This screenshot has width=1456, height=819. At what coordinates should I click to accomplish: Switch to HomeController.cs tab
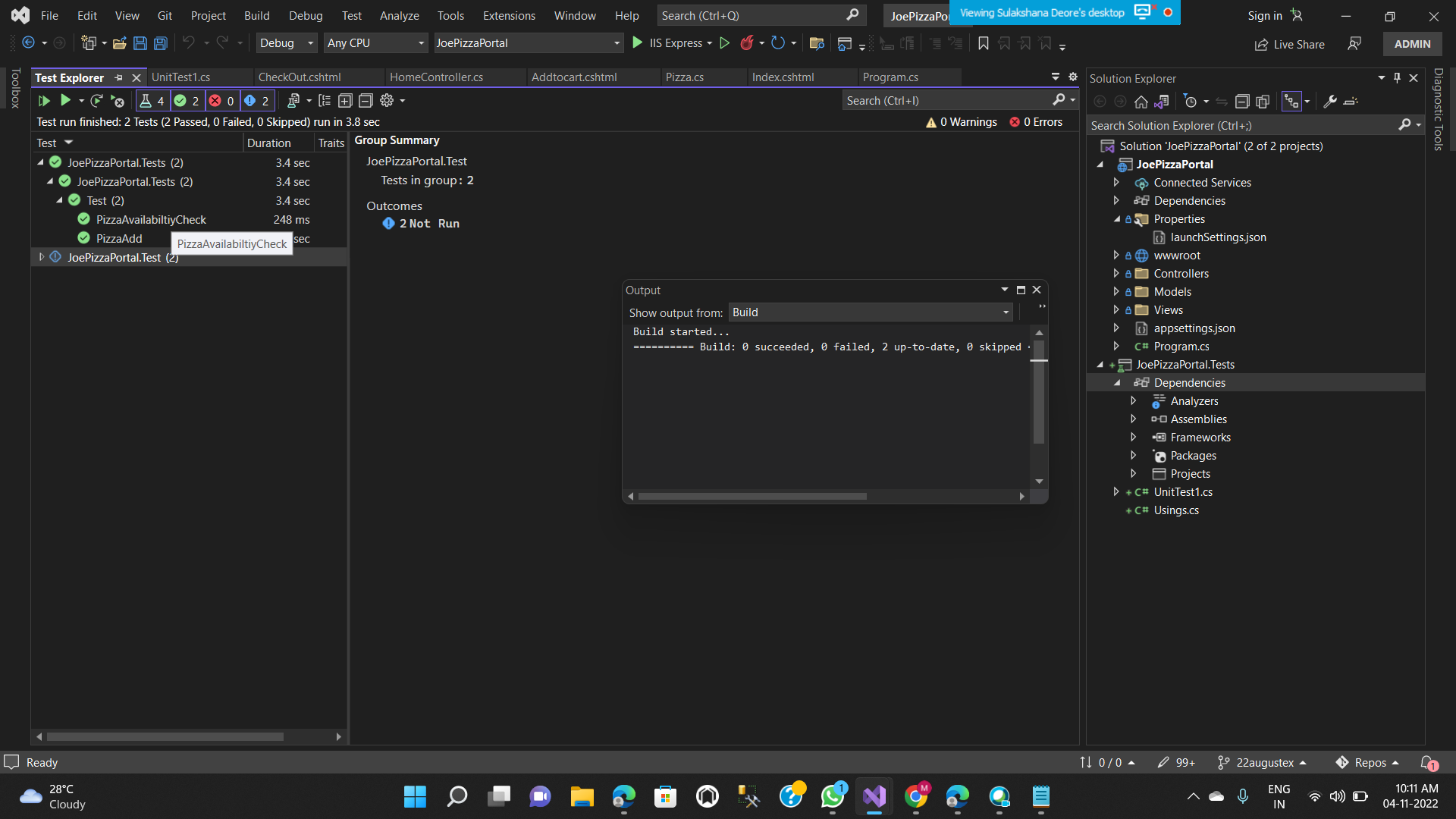[x=436, y=77]
